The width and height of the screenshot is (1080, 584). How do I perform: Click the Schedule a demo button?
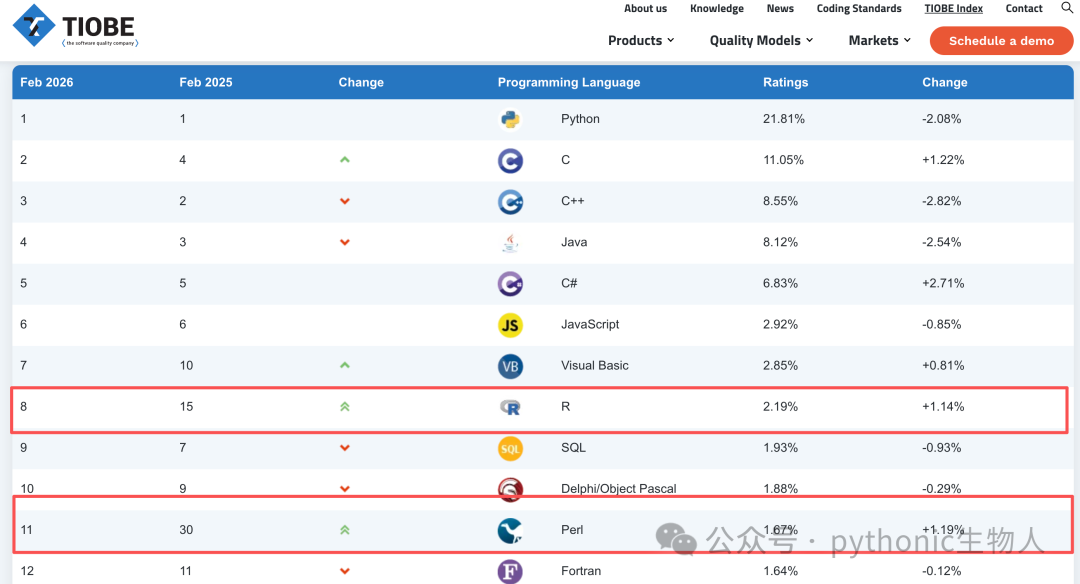click(x=1001, y=41)
